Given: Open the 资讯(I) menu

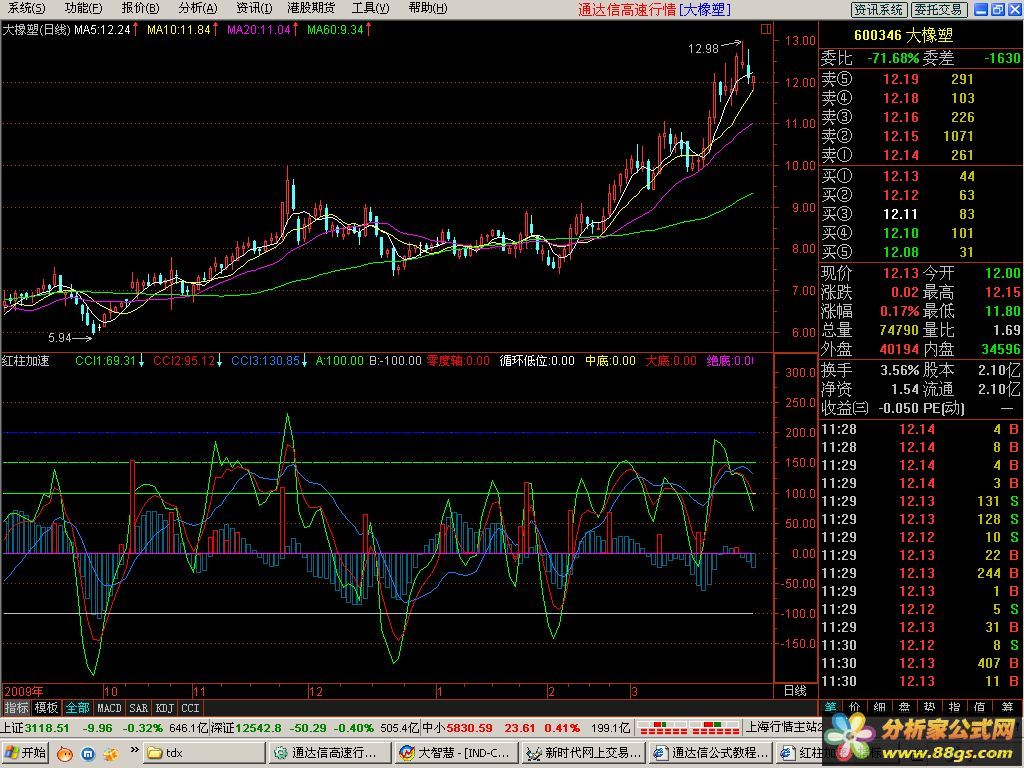Looking at the screenshot, I should pyautogui.click(x=253, y=8).
